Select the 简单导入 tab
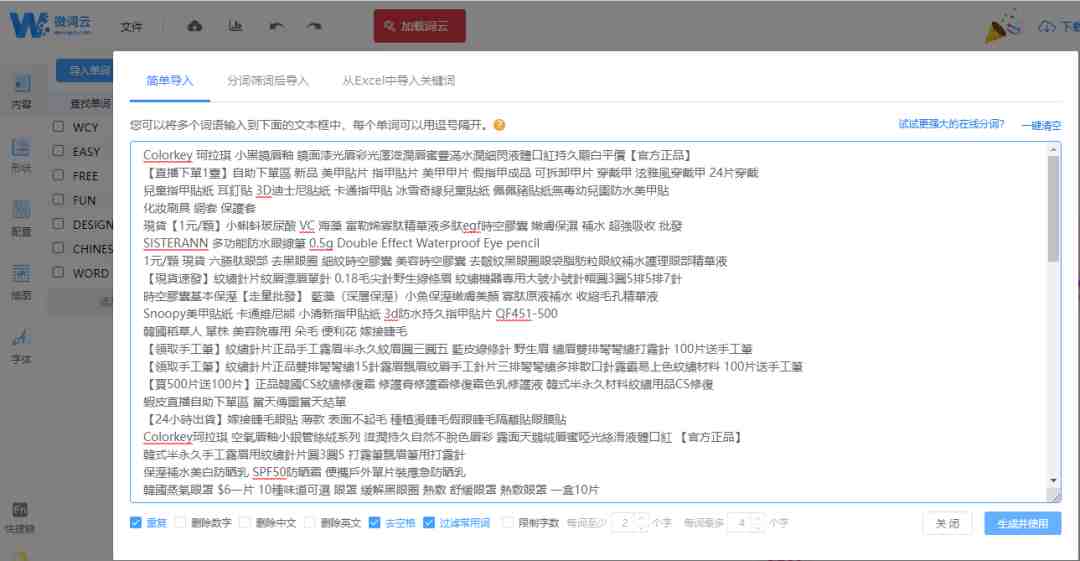This screenshot has height=561, width=1080. pyautogui.click(x=169, y=81)
